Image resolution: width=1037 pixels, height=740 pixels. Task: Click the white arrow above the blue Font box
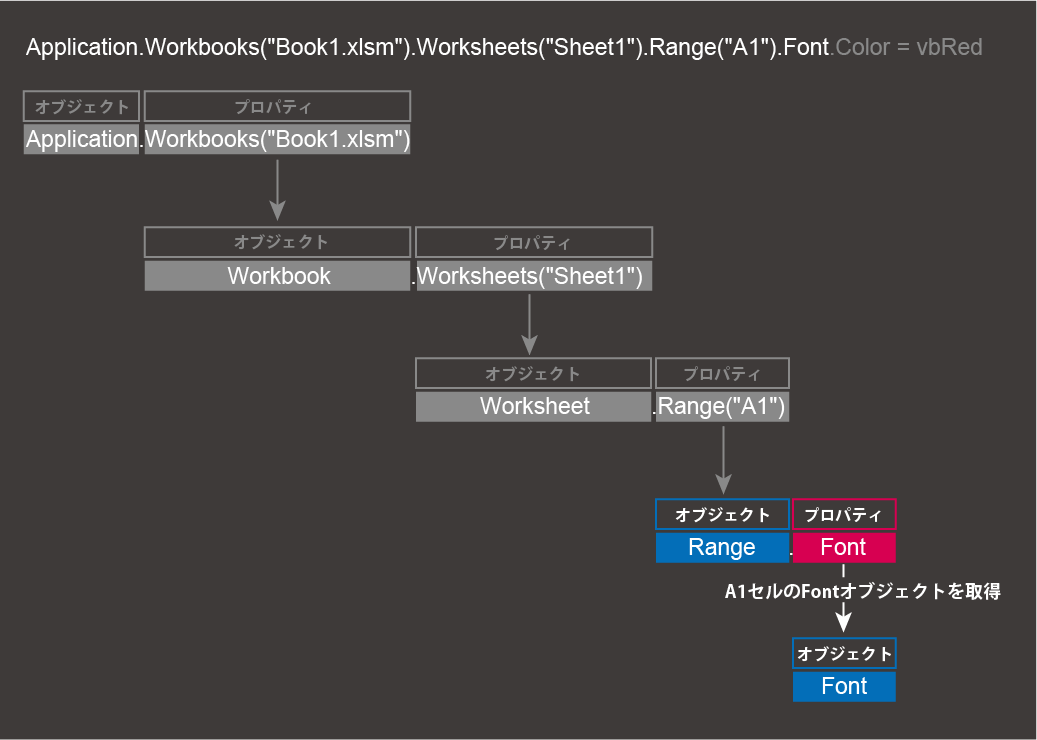click(x=844, y=617)
